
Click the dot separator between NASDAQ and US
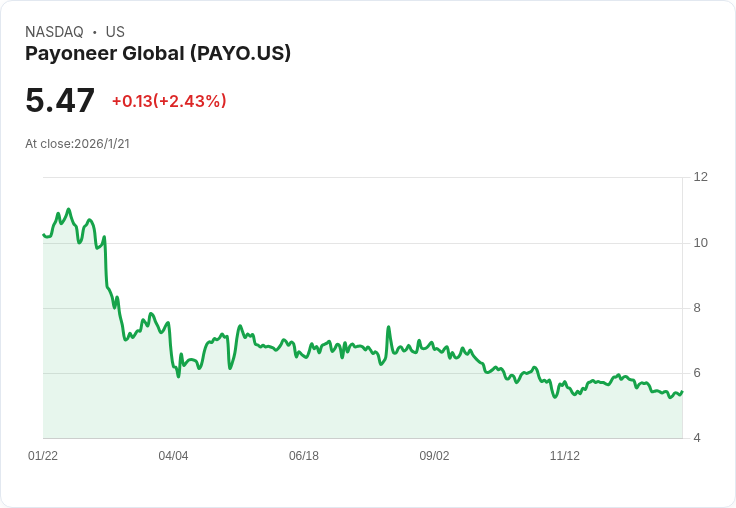pos(94,32)
